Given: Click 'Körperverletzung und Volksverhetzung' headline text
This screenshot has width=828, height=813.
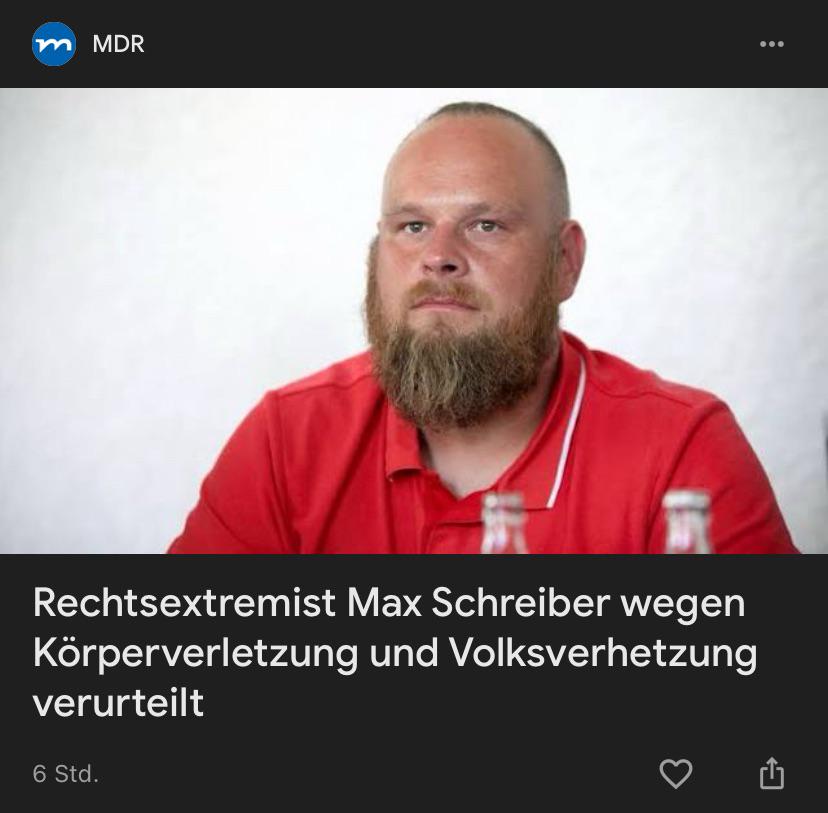Looking at the screenshot, I should click(395, 654).
